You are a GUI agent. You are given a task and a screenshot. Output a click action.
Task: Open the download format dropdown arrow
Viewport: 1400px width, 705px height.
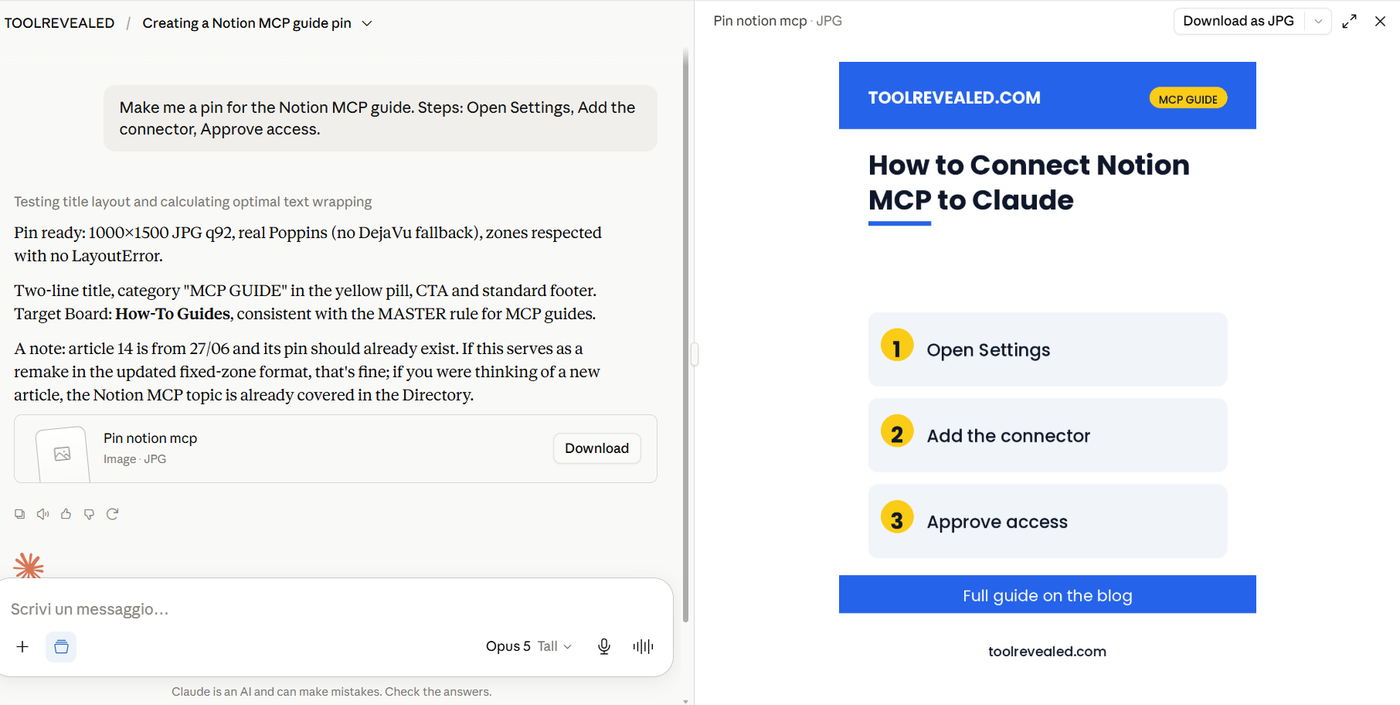point(1318,21)
